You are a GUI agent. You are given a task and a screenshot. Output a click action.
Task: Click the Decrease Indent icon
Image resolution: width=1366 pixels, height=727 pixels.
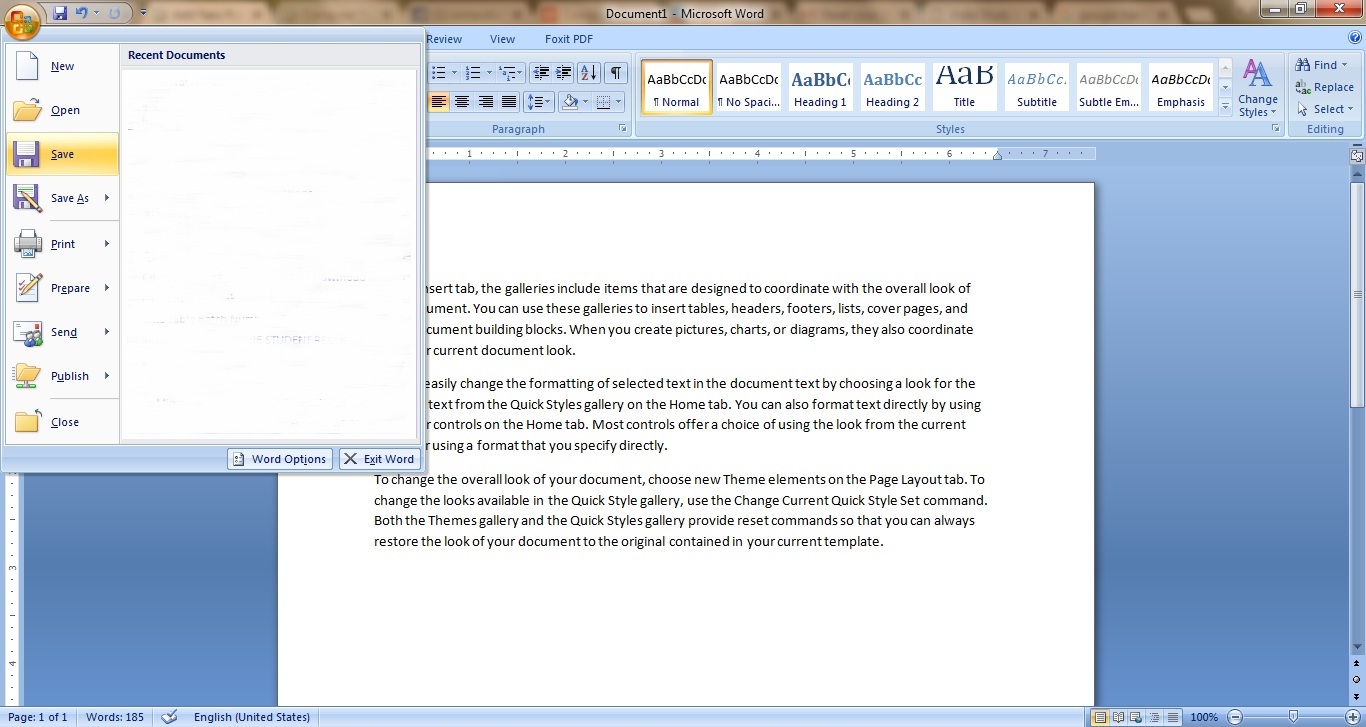tap(541, 73)
